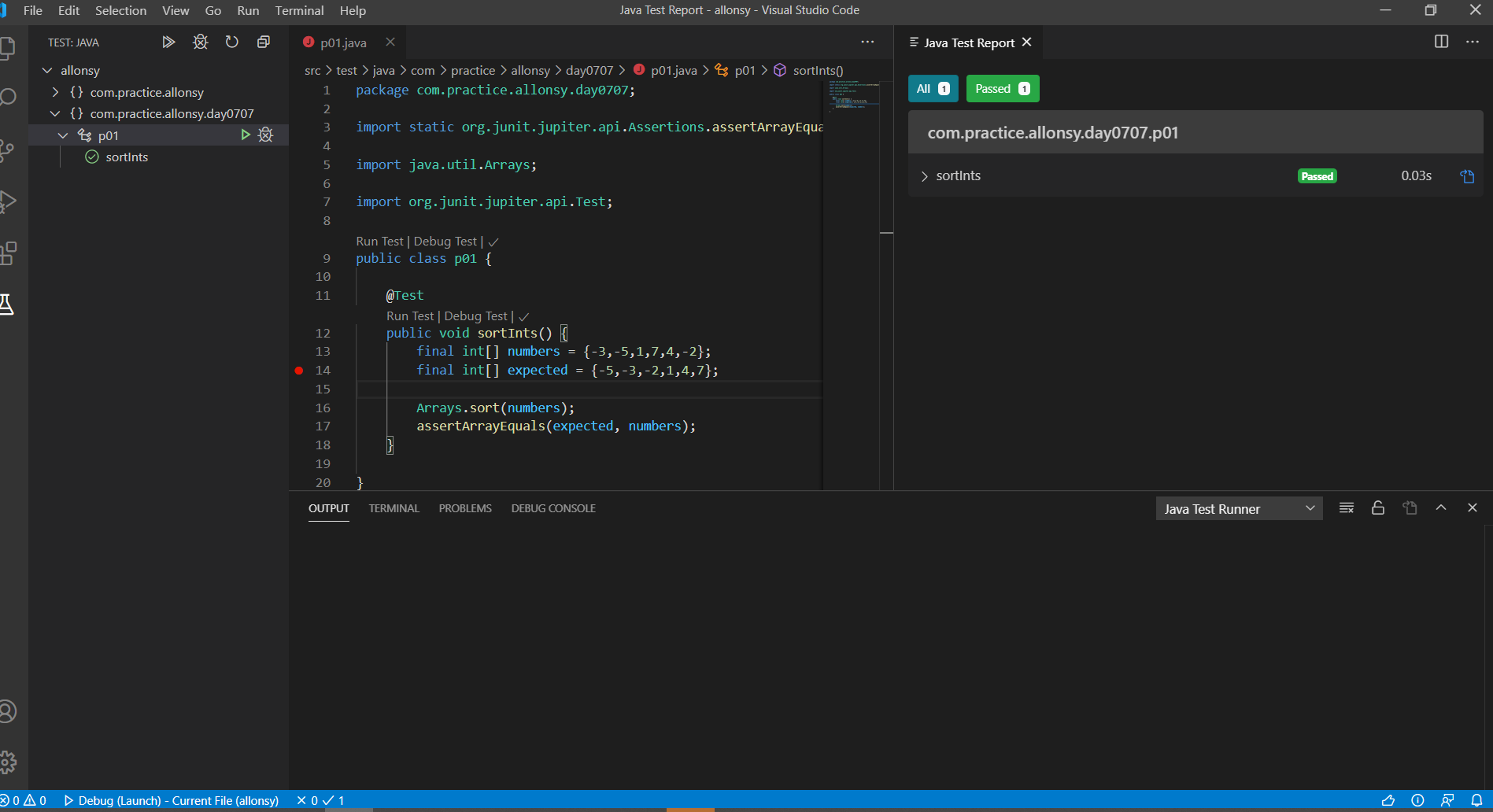
Task: Run the p01 test class
Action: tap(246, 135)
